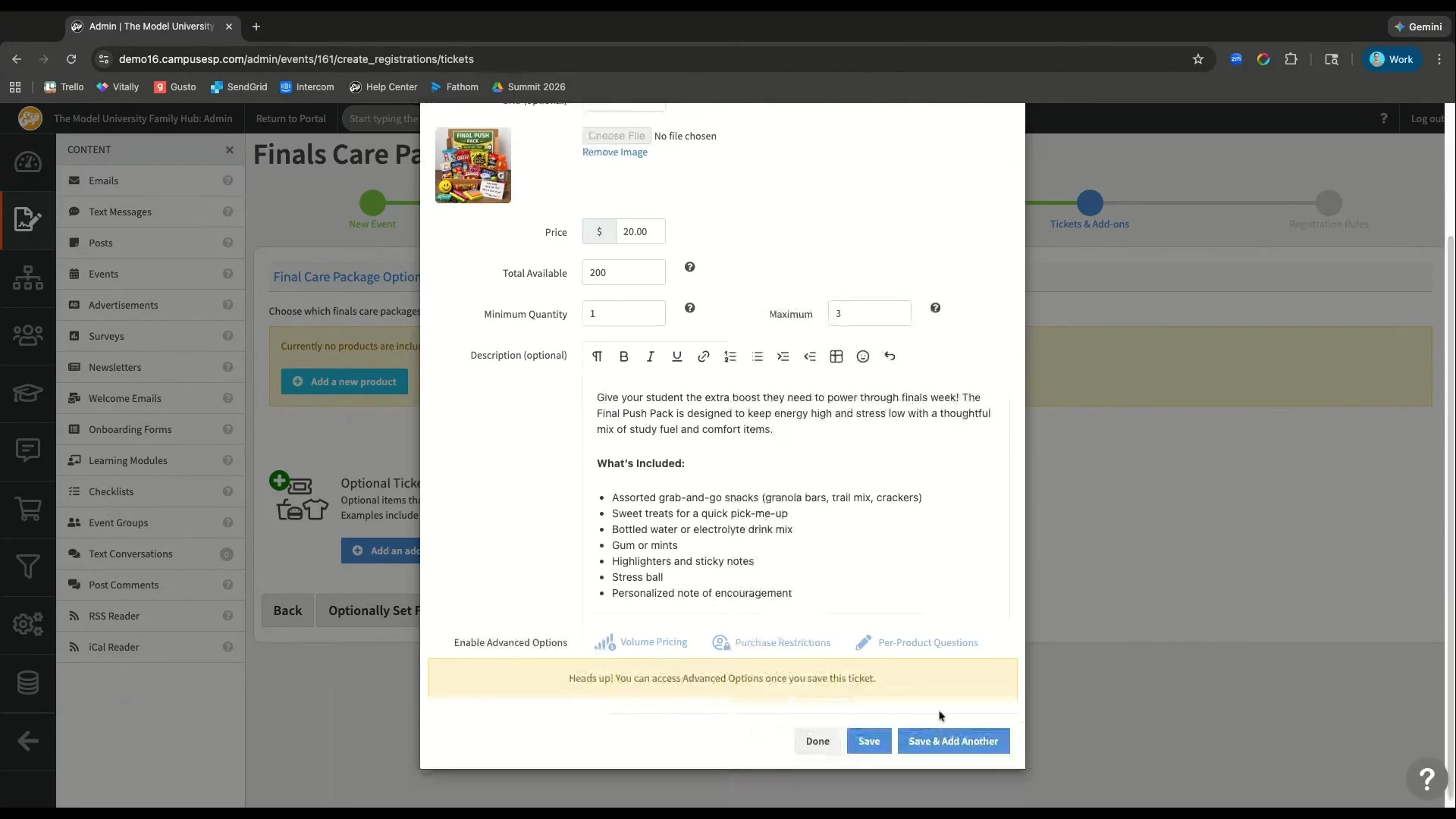Click help icon next to Total Available
The height and width of the screenshot is (819, 1456).
(689, 267)
